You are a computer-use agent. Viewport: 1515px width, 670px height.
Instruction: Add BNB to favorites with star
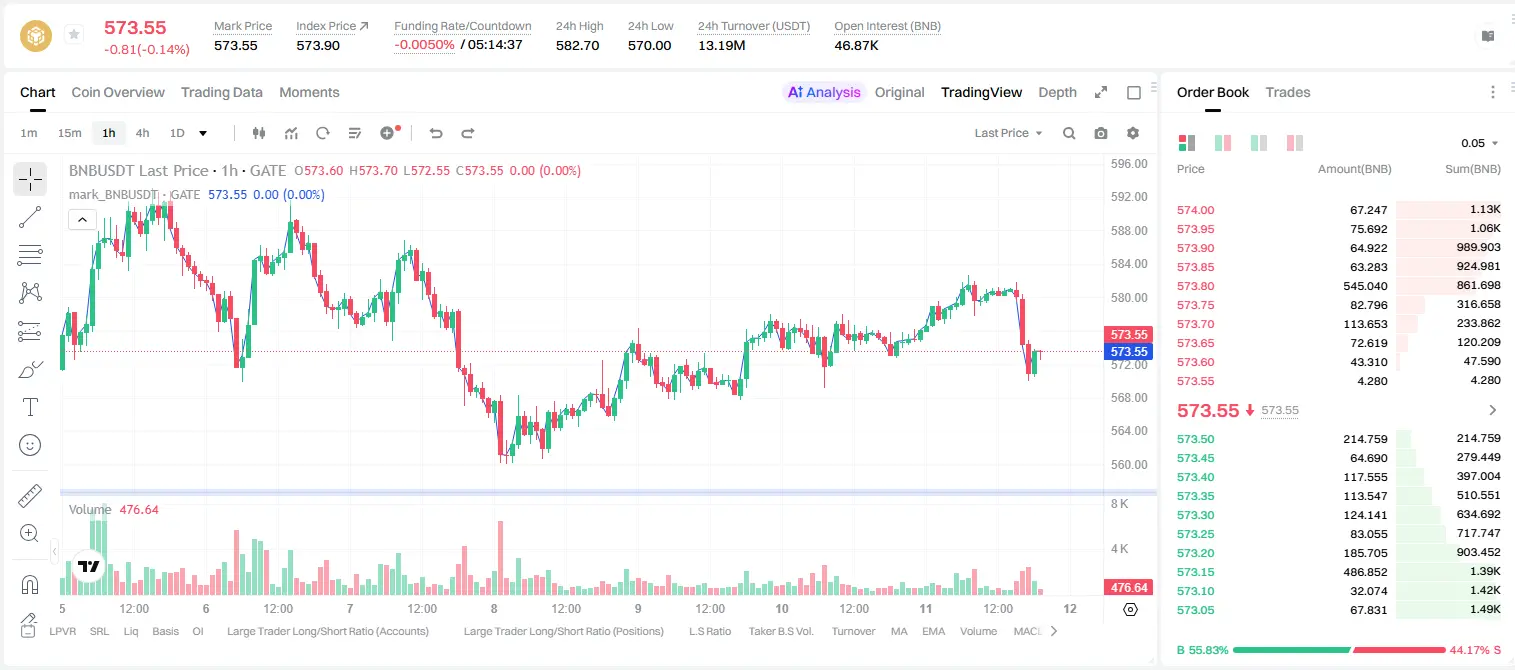click(74, 35)
